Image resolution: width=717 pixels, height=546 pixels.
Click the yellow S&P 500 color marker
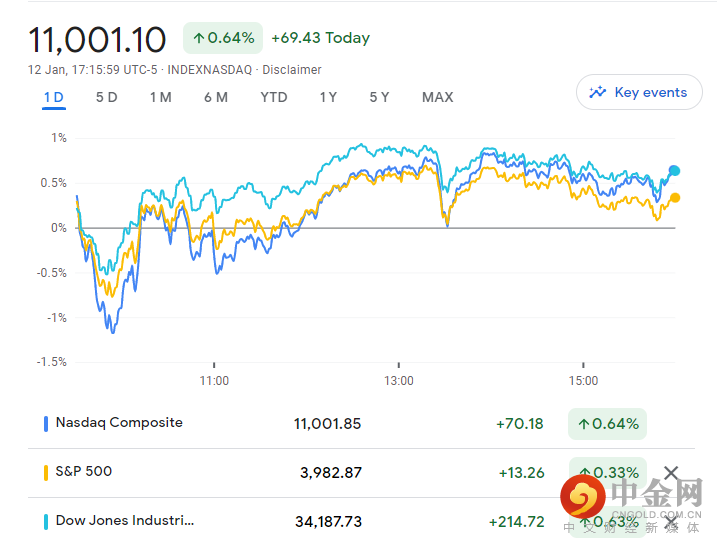click(46, 472)
